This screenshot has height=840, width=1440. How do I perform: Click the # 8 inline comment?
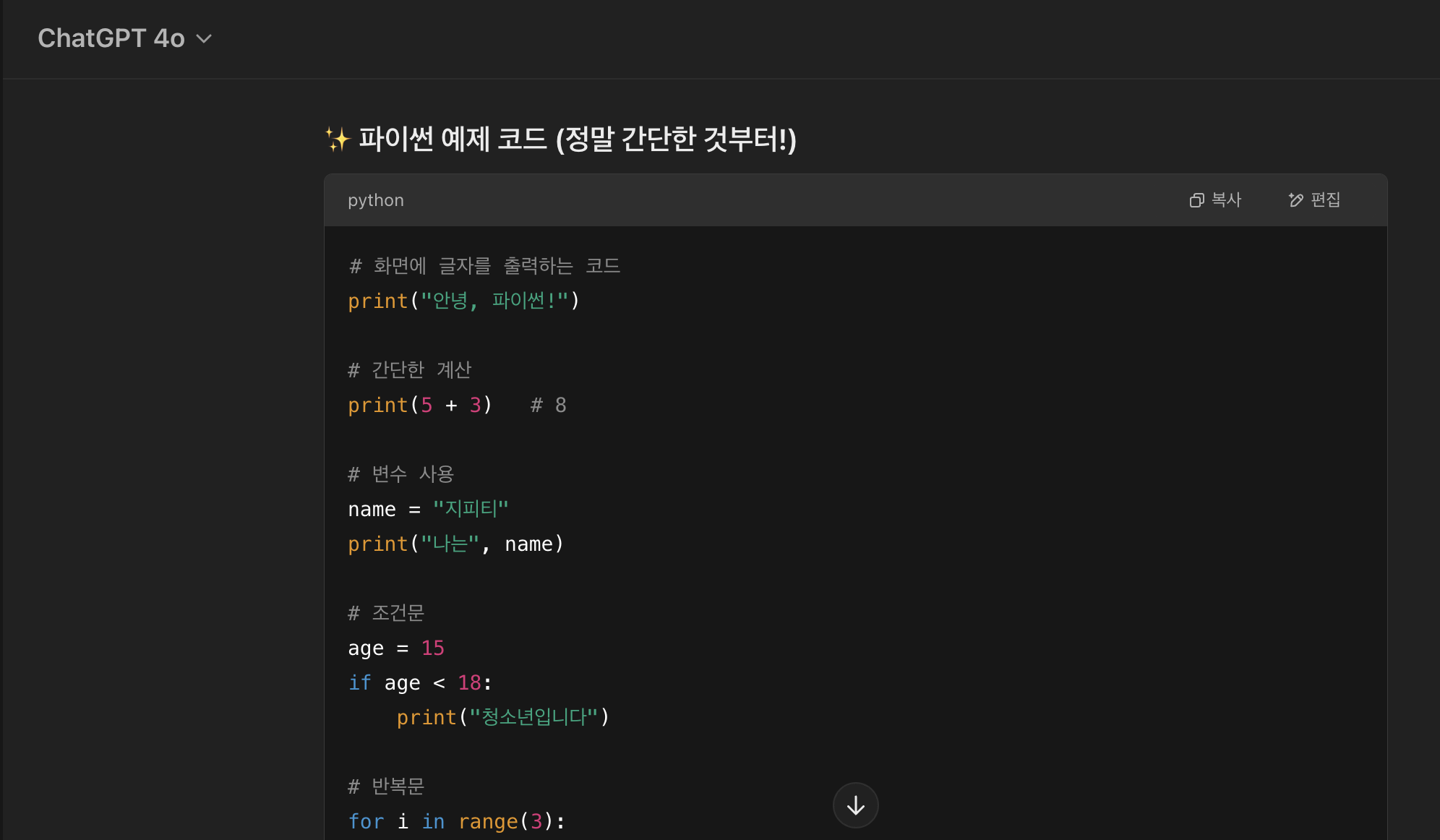[549, 405]
